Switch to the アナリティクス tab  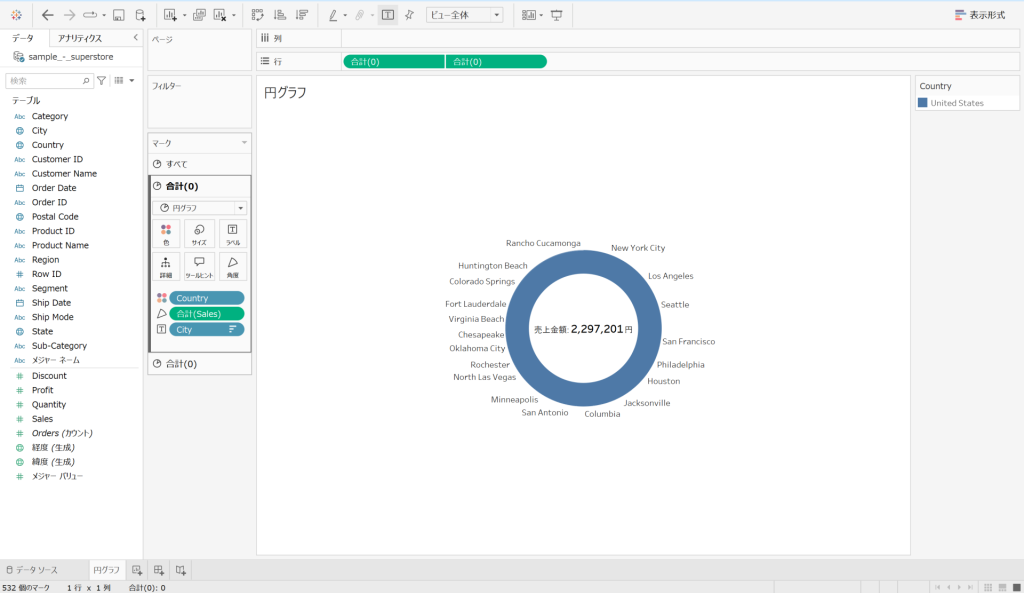[x=80, y=38]
